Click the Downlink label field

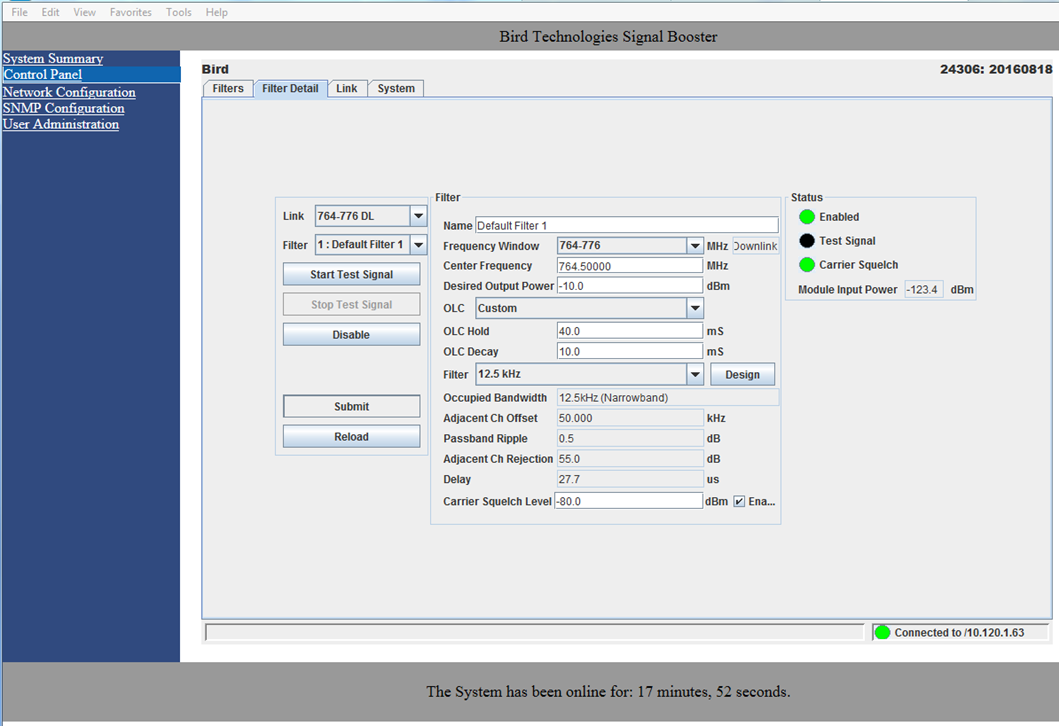click(756, 246)
